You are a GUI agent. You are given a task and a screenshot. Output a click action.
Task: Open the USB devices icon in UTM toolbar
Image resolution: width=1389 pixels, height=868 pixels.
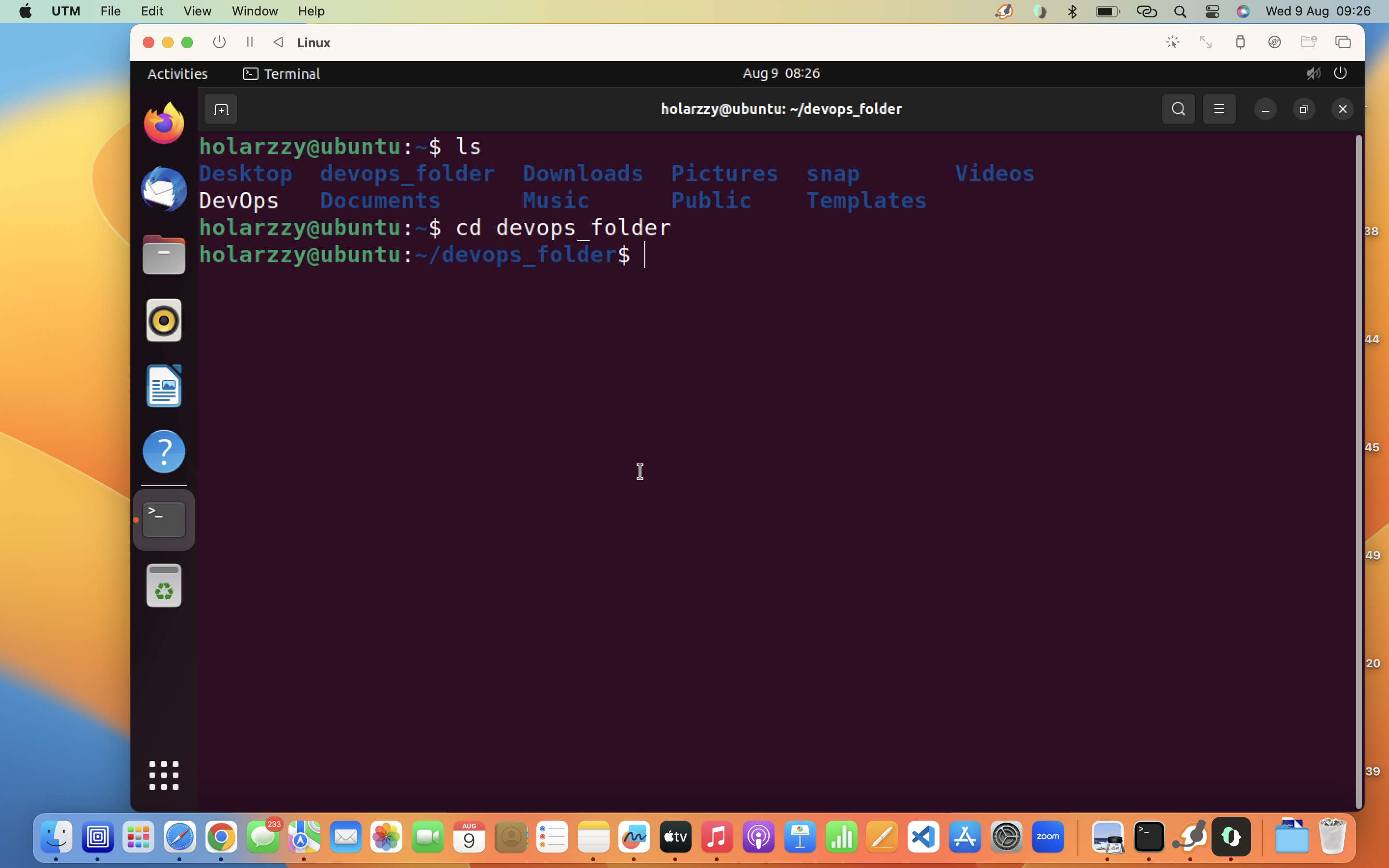[x=1240, y=42]
